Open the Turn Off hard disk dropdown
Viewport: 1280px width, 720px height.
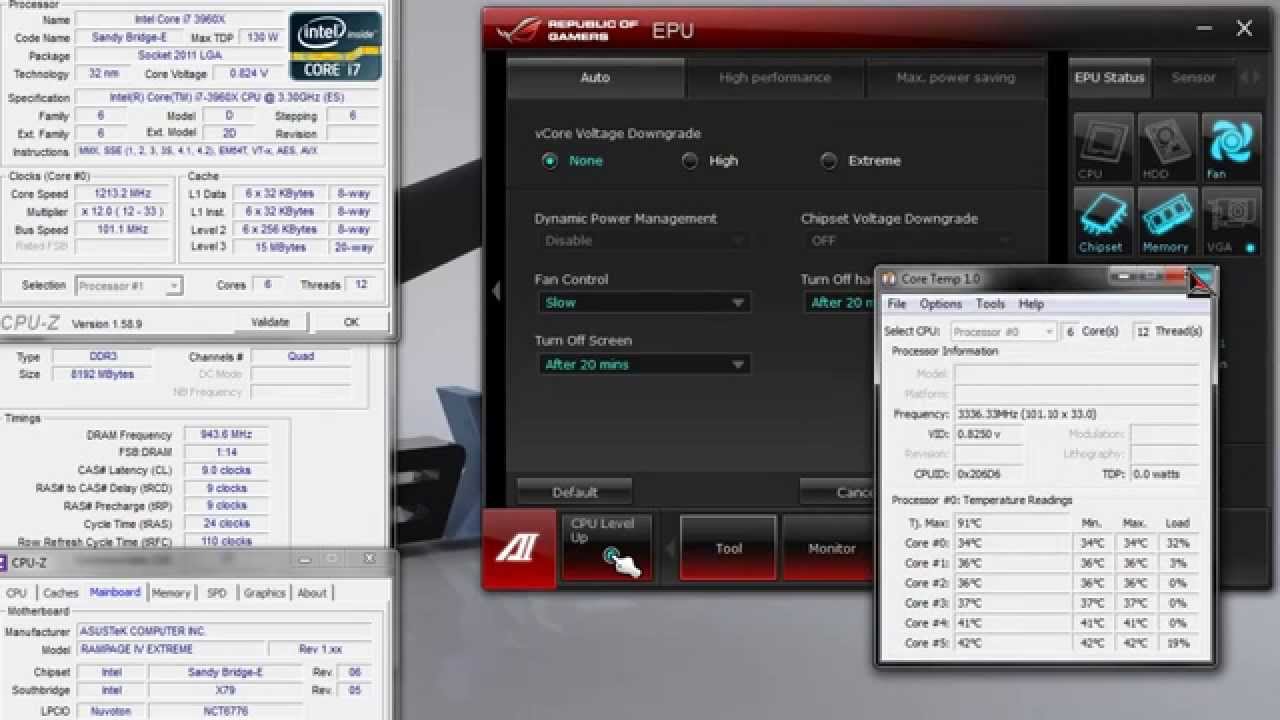840,302
